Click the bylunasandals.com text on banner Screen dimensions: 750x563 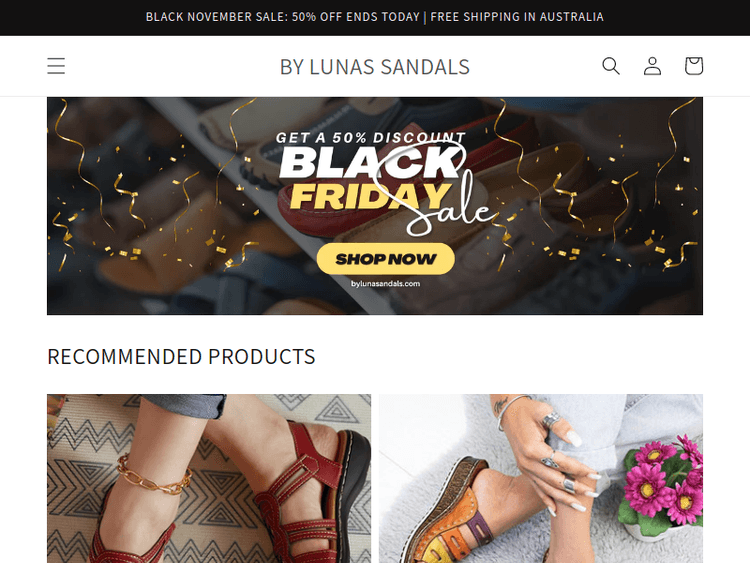[386, 284]
